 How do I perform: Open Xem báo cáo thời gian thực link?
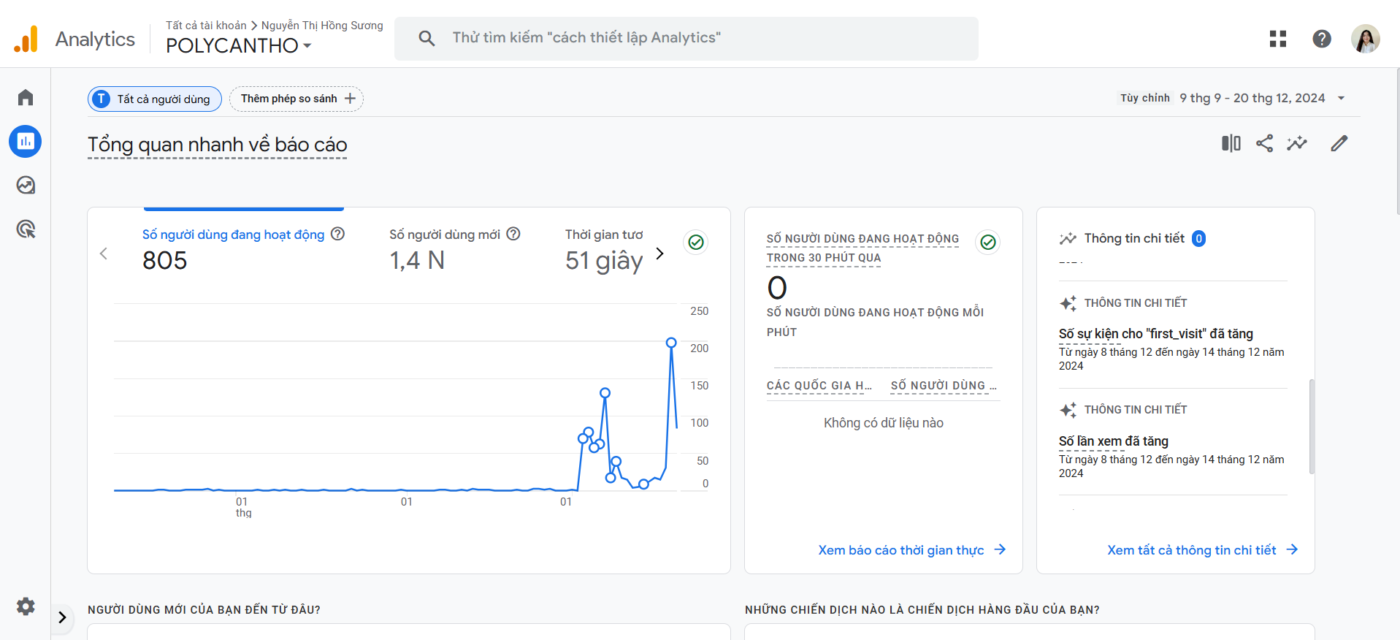pyautogui.click(x=912, y=550)
